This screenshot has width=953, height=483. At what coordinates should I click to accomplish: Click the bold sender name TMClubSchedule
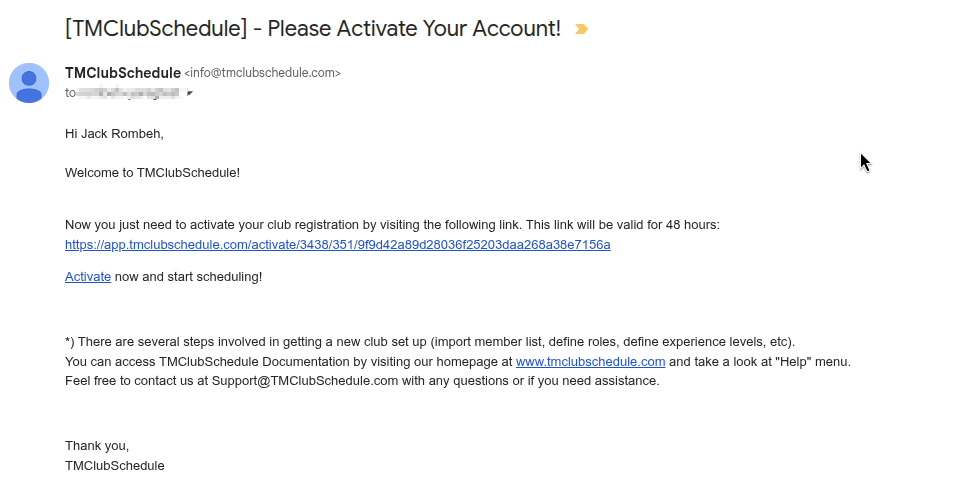pos(122,73)
